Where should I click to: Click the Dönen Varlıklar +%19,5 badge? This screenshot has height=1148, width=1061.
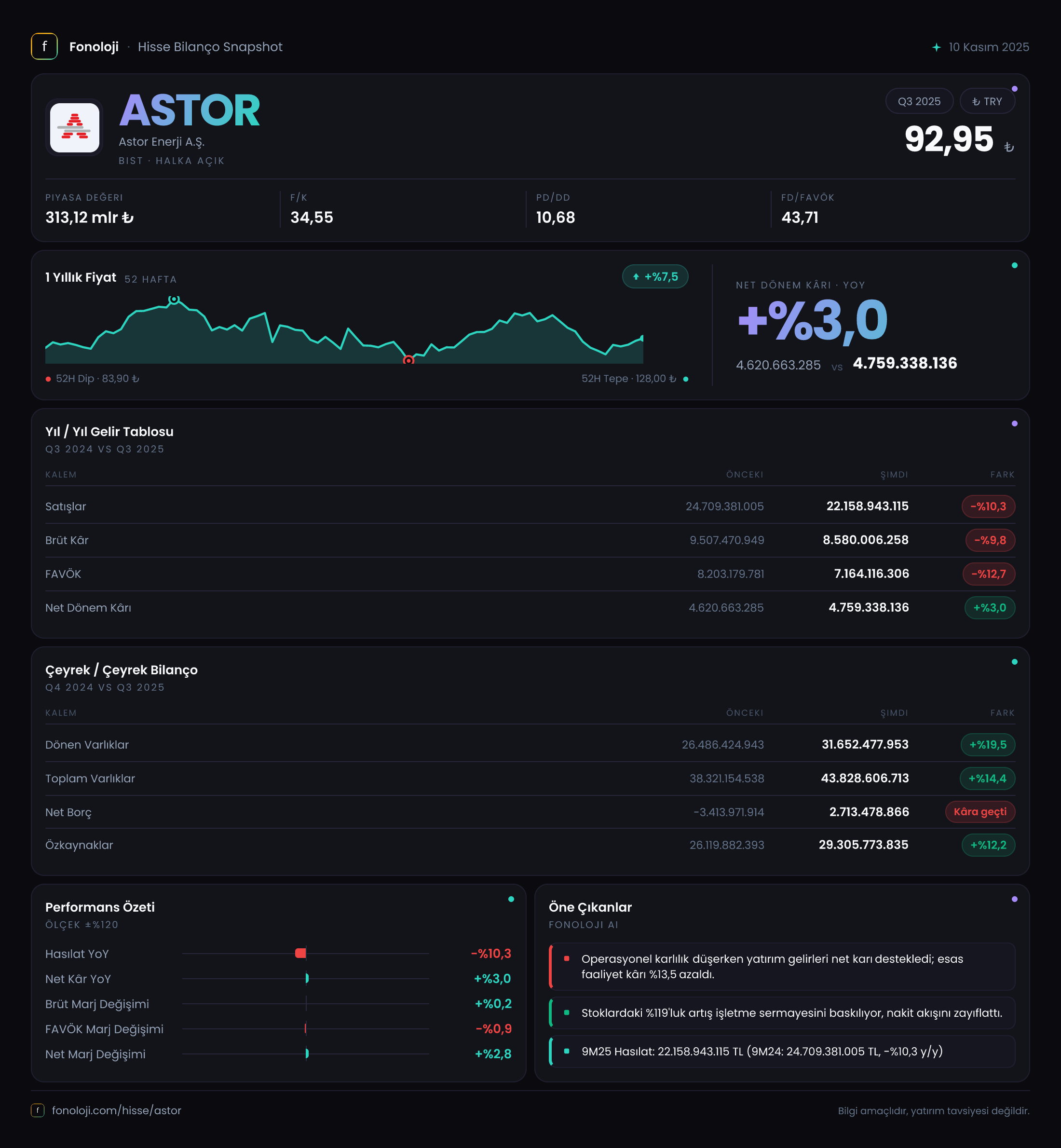click(x=988, y=745)
